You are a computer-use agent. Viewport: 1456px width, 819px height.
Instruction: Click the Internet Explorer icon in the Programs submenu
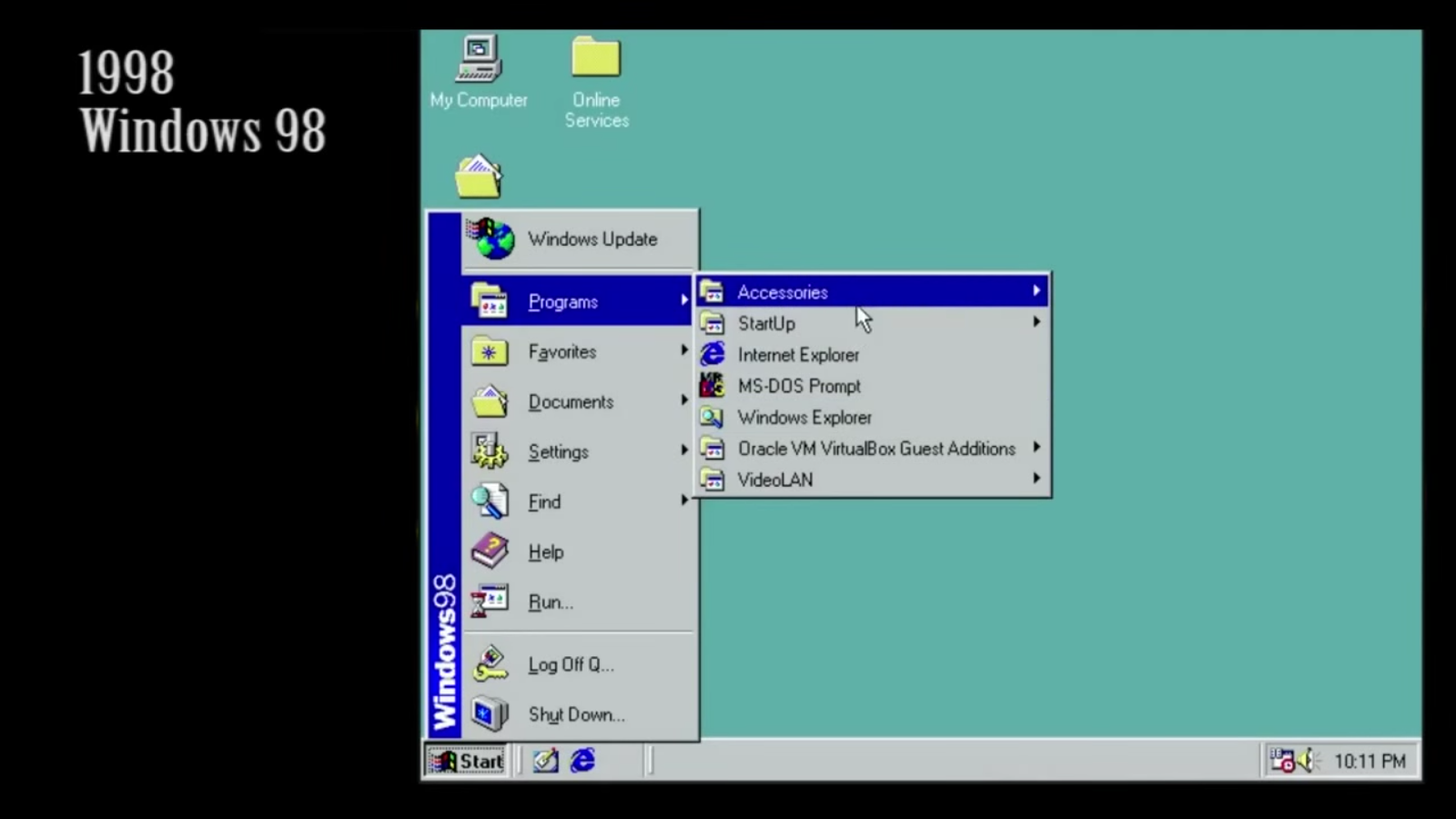[713, 354]
